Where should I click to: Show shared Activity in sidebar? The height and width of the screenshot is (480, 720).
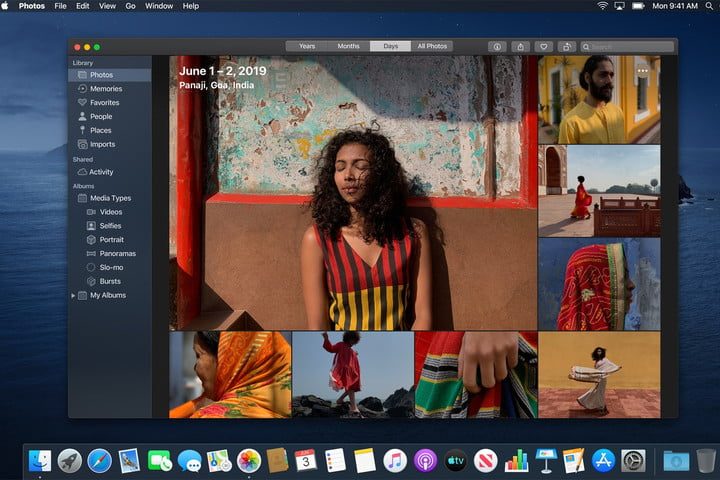click(x=101, y=172)
